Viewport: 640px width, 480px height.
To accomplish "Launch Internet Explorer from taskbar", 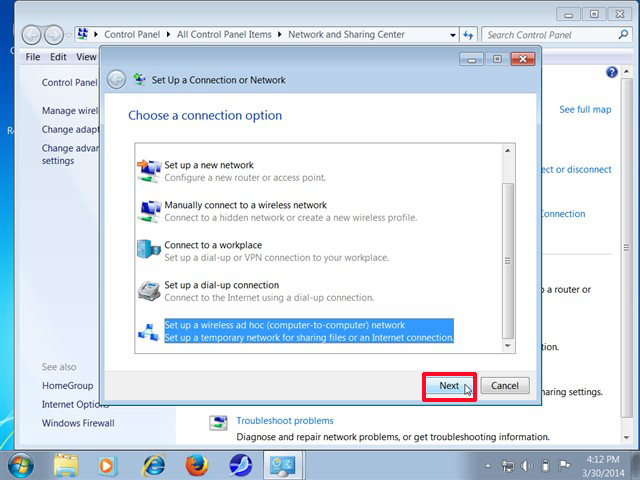I will (154, 465).
